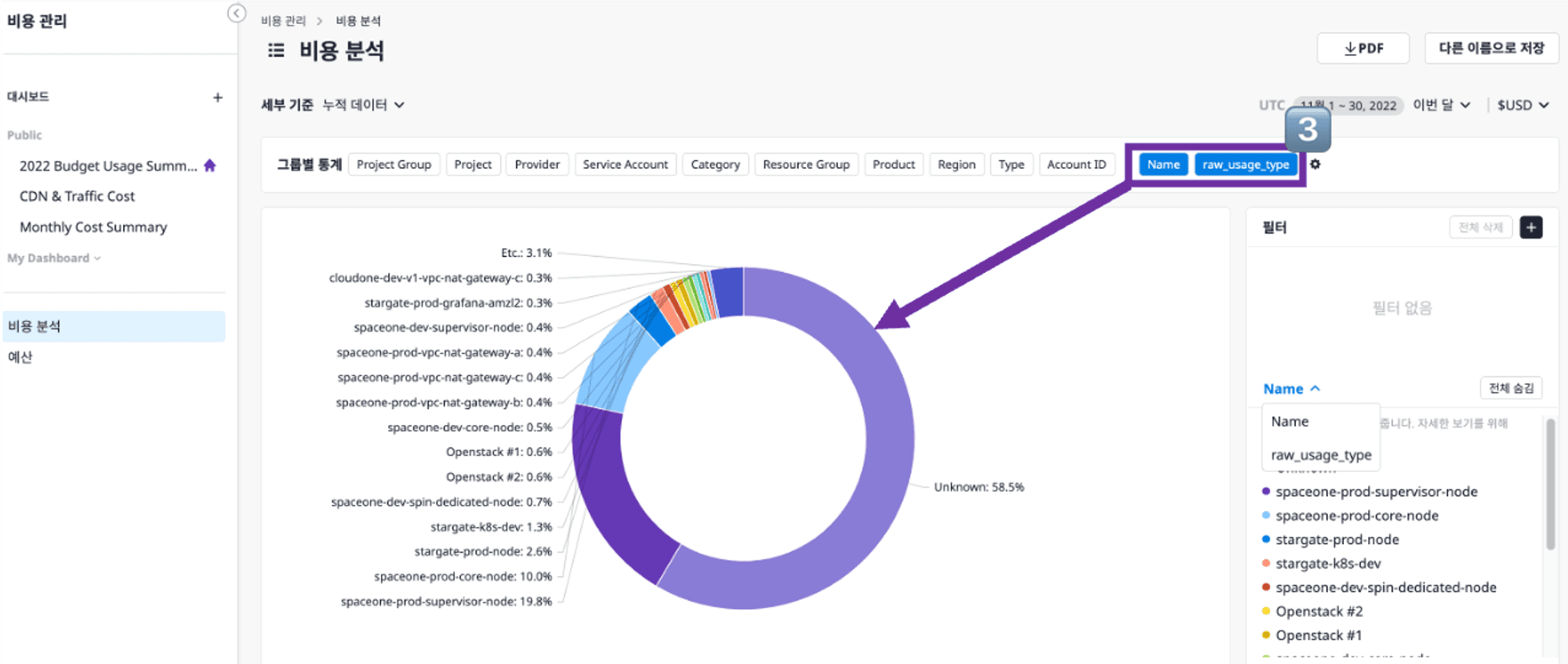Collapse the sidebar with the arrow icon
The height and width of the screenshot is (664, 1568).
point(237,13)
